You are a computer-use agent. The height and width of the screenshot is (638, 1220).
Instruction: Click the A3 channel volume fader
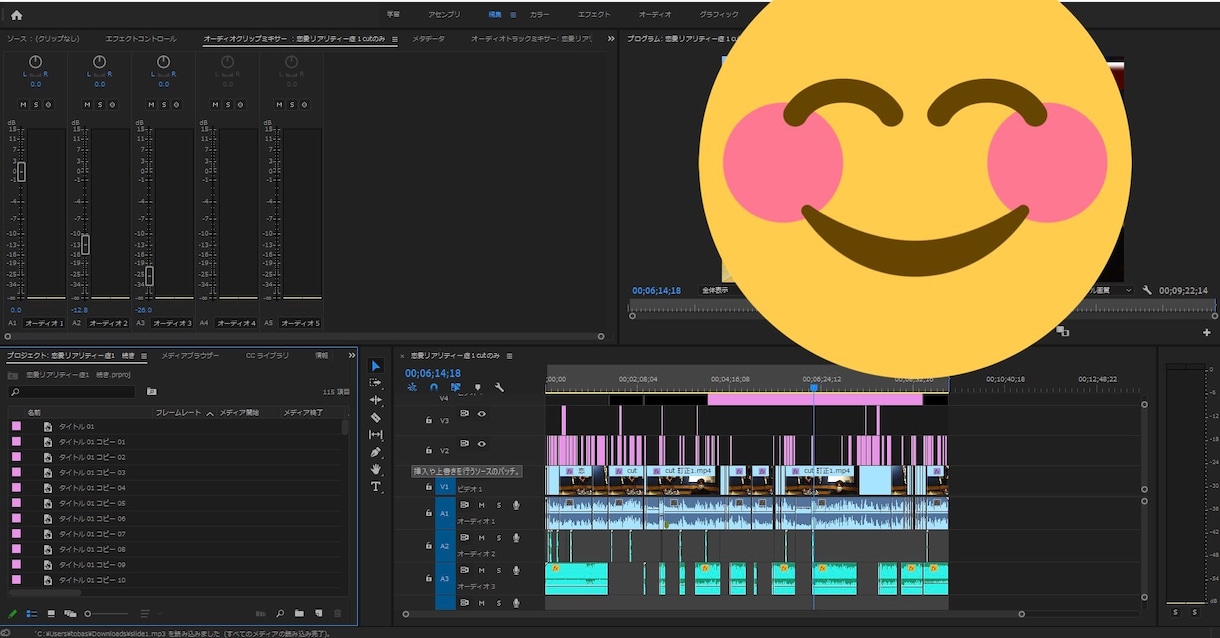[149, 276]
